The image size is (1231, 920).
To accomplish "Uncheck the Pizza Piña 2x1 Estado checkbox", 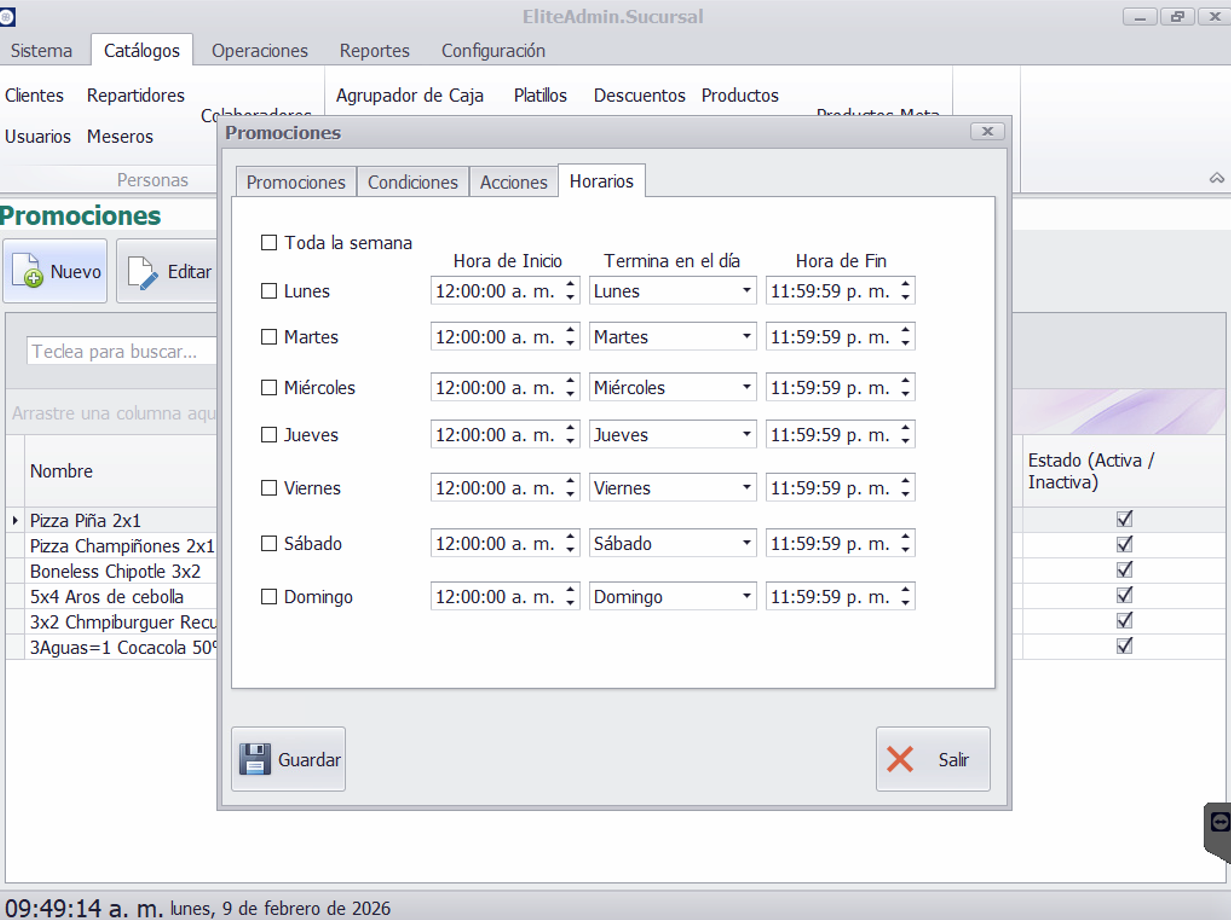I will tap(1124, 519).
